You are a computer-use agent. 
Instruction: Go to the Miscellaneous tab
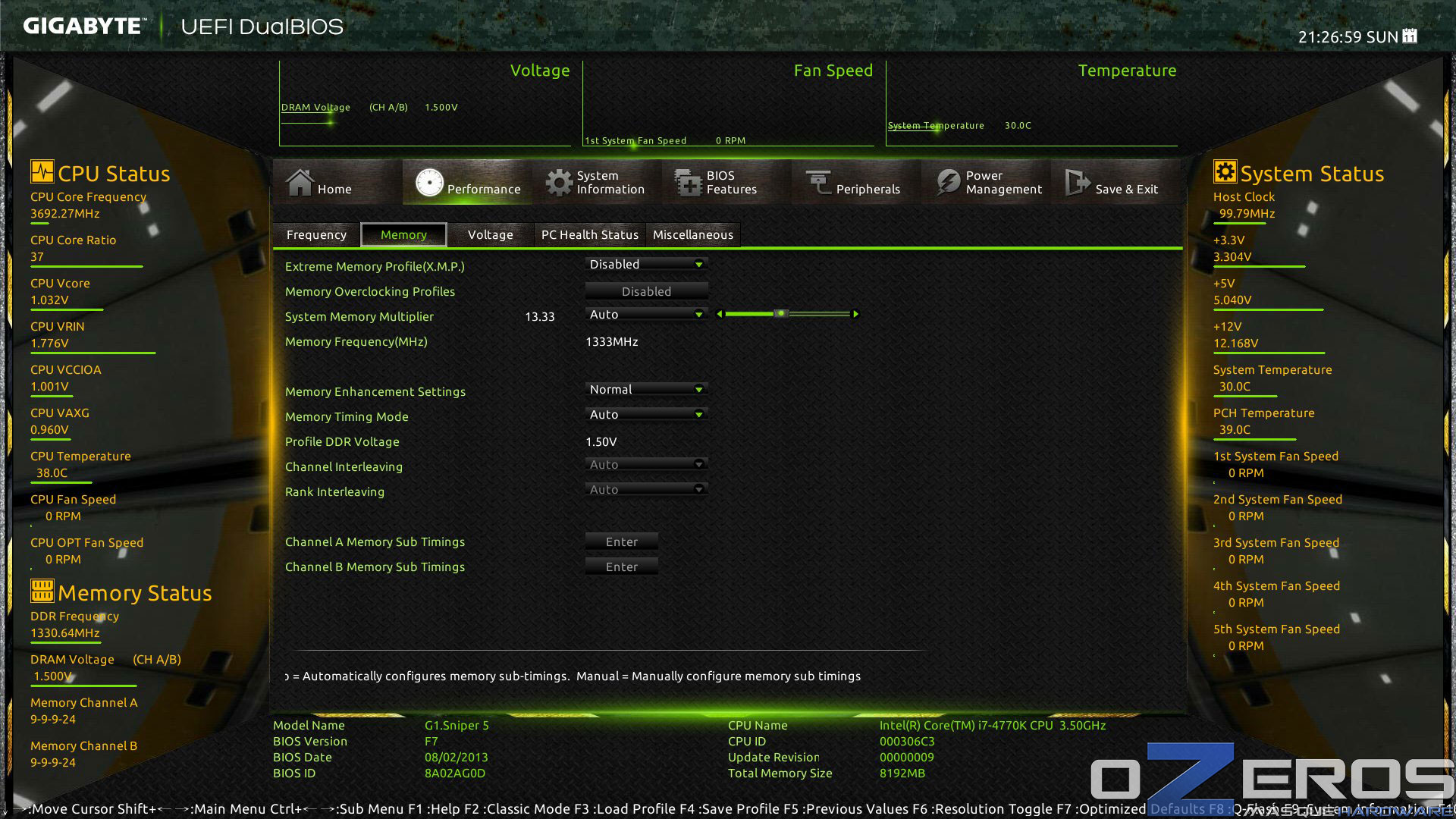pos(693,235)
